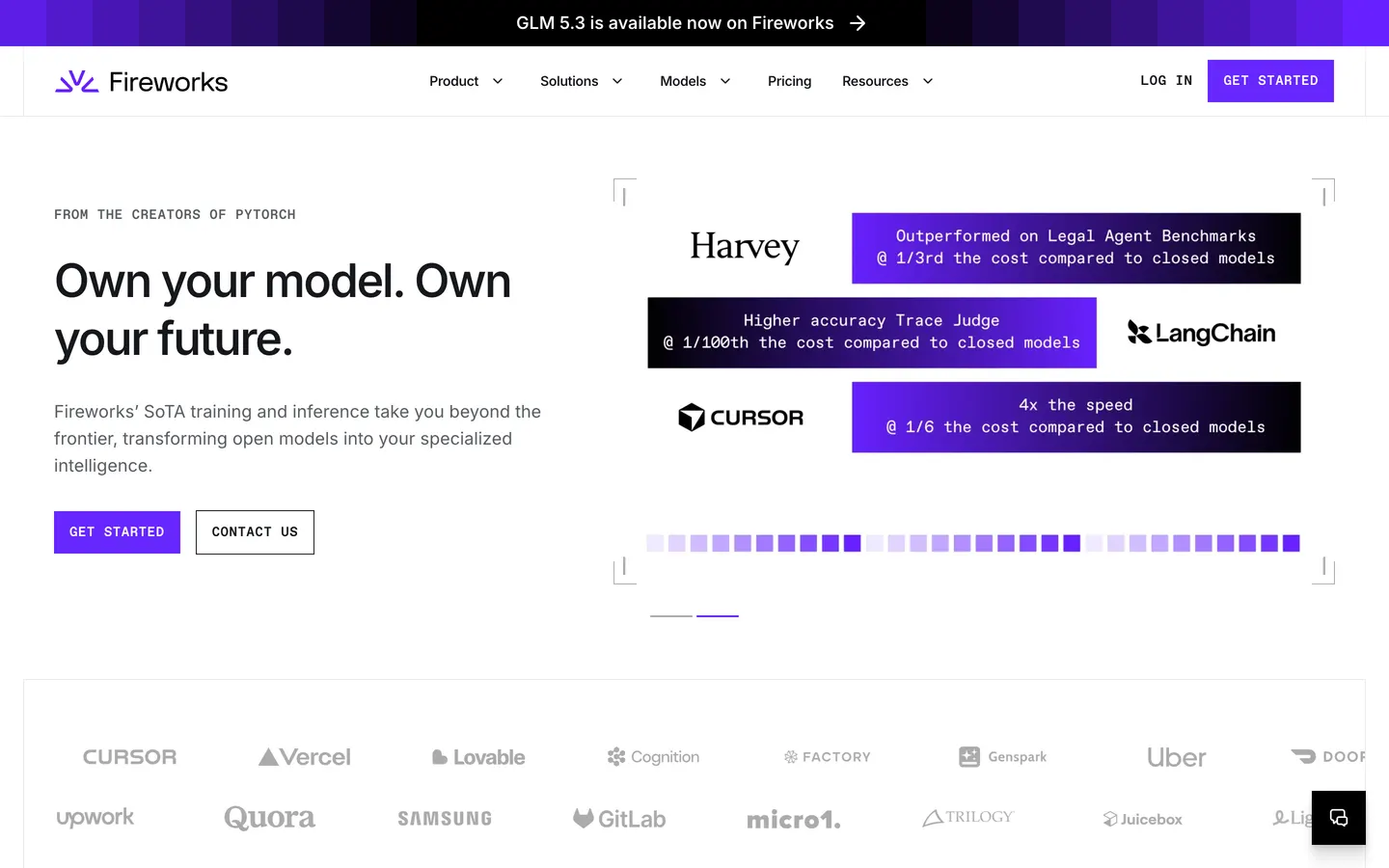Image resolution: width=1389 pixels, height=868 pixels.
Task: Click the arrow in the GLM announcement banner
Action: point(858,23)
